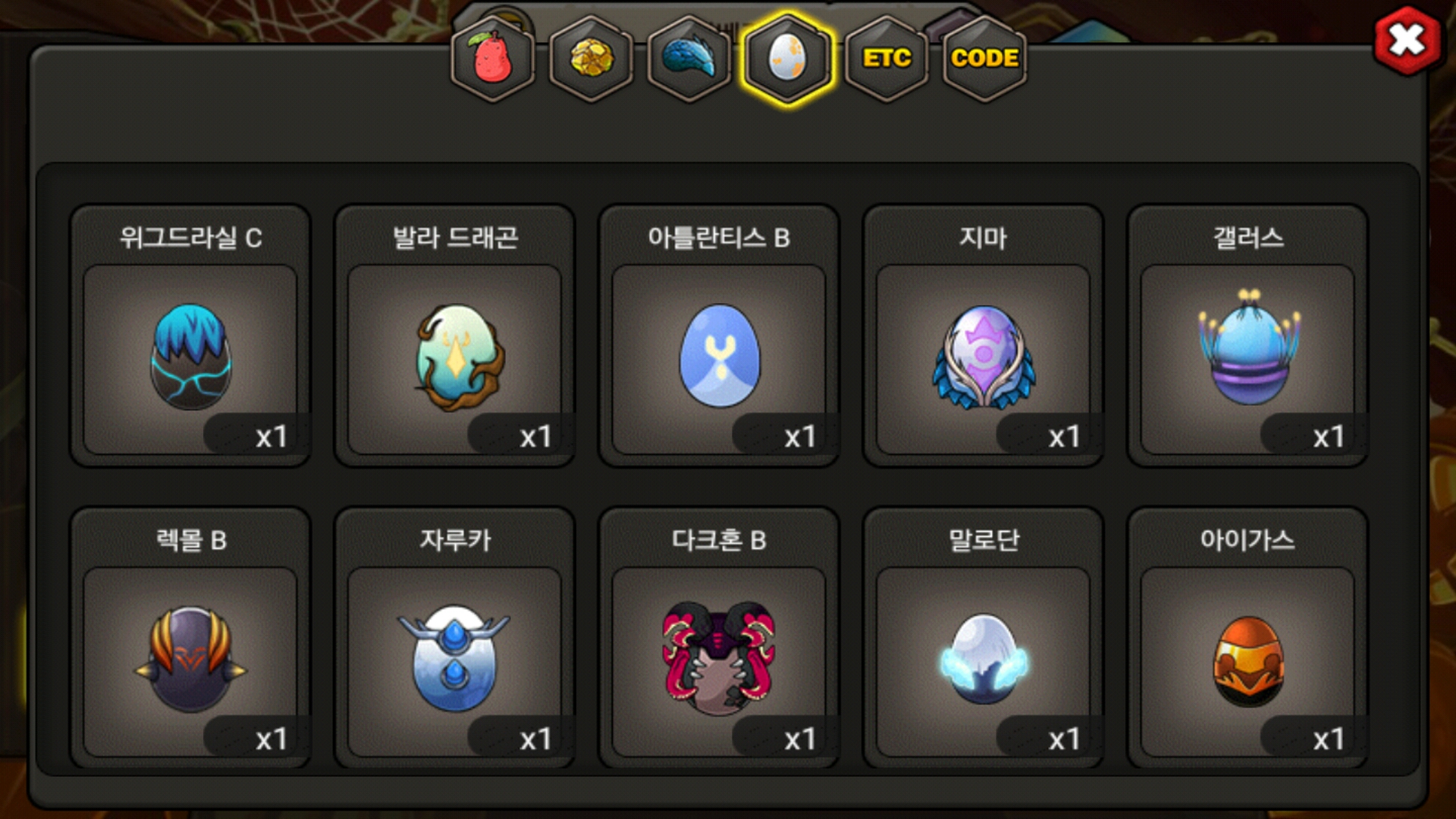Screen dimensions: 1456x819
Task: Select the 위그드라실 C egg
Action: (x=190, y=357)
